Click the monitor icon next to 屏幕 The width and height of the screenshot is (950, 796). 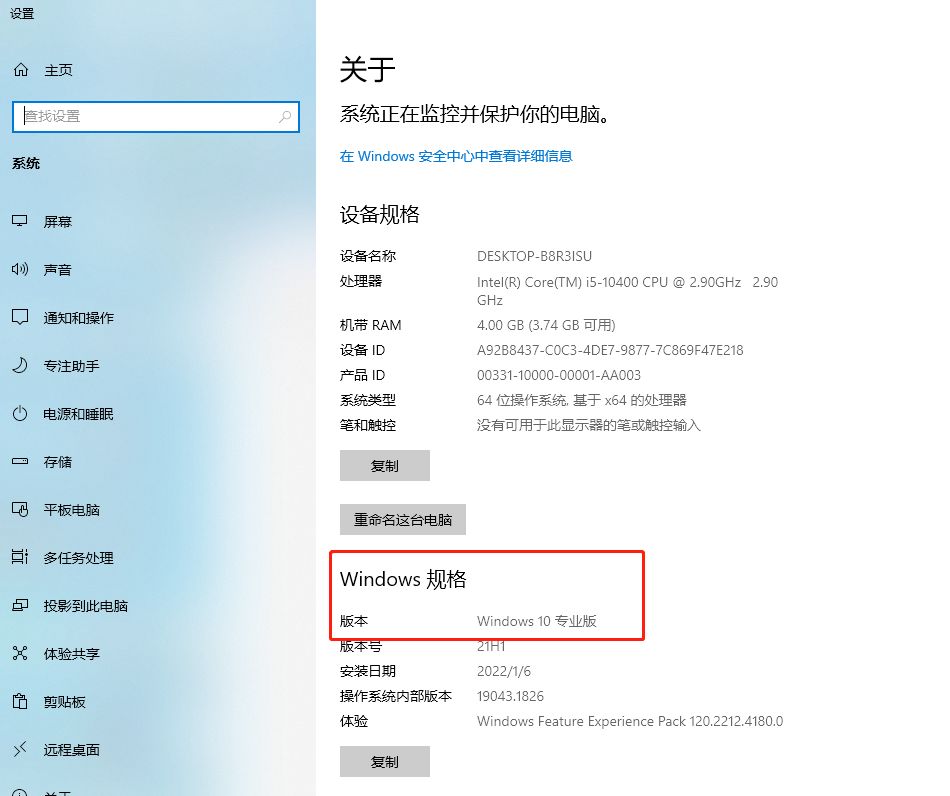pos(20,221)
